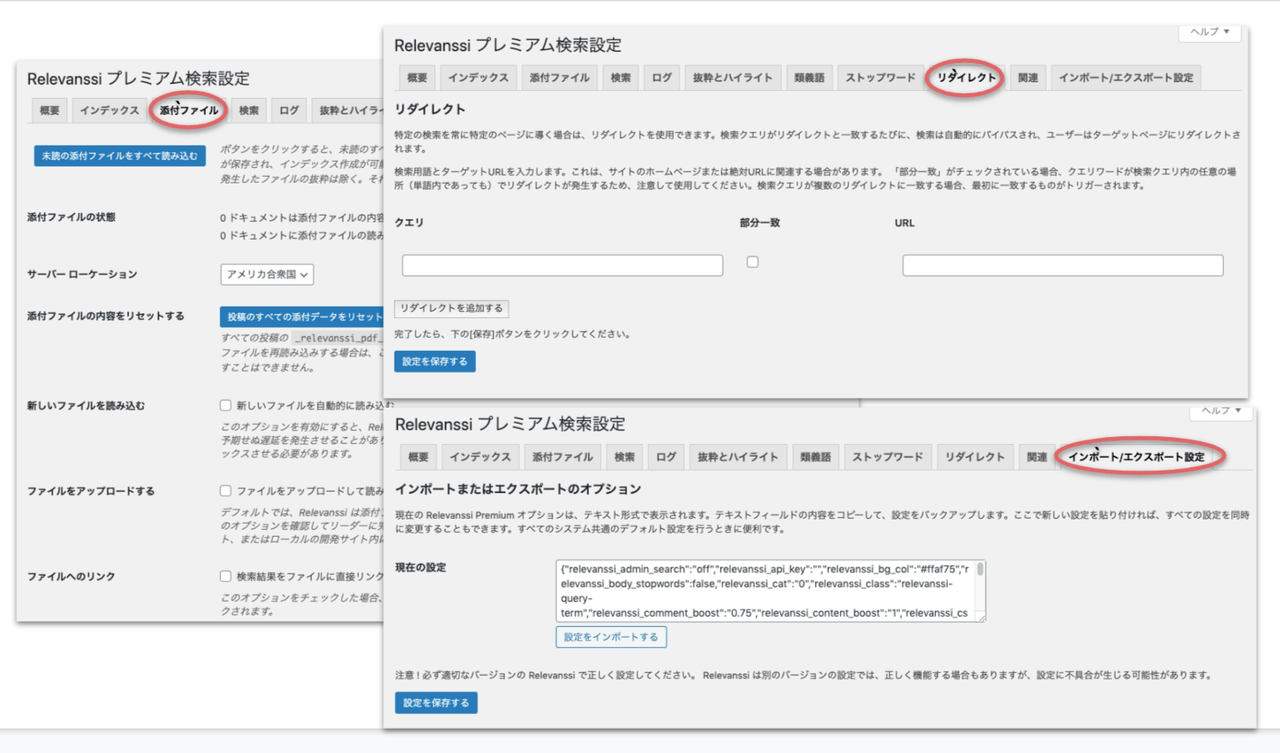Image resolution: width=1280 pixels, height=753 pixels.
Task: Open 検索 tab in the Redirect window
Action: (621, 78)
